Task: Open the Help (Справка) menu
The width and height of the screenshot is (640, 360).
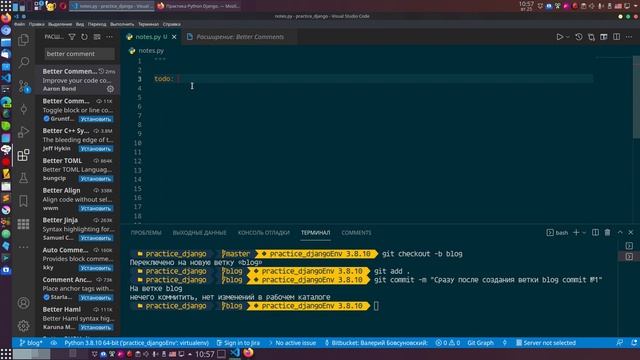Action: [171, 24]
